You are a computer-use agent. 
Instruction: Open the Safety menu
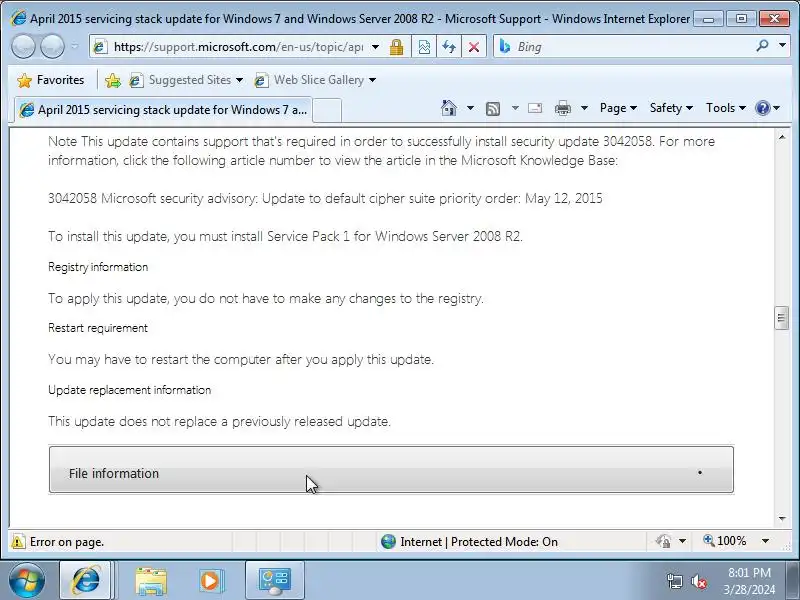(x=671, y=108)
